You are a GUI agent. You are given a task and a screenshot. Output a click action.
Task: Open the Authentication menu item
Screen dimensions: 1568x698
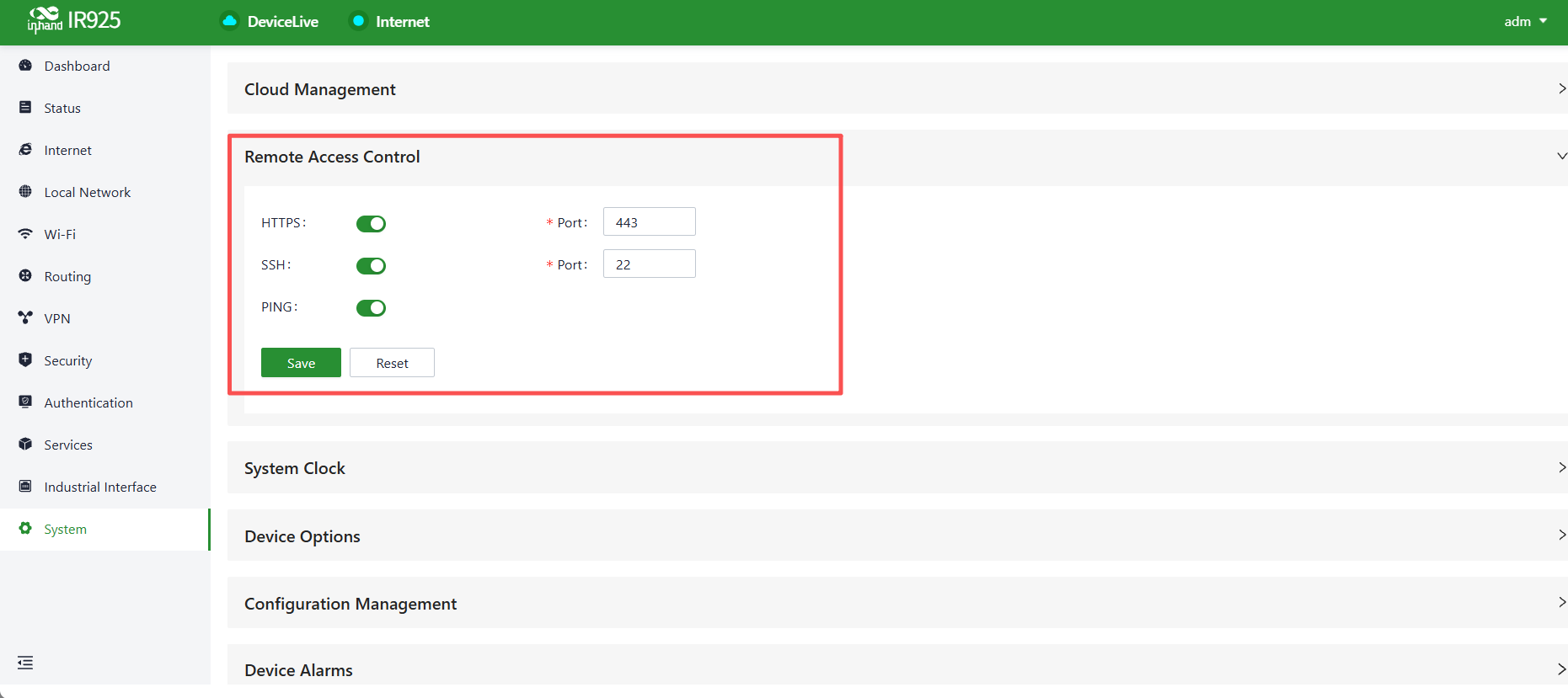click(105, 402)
